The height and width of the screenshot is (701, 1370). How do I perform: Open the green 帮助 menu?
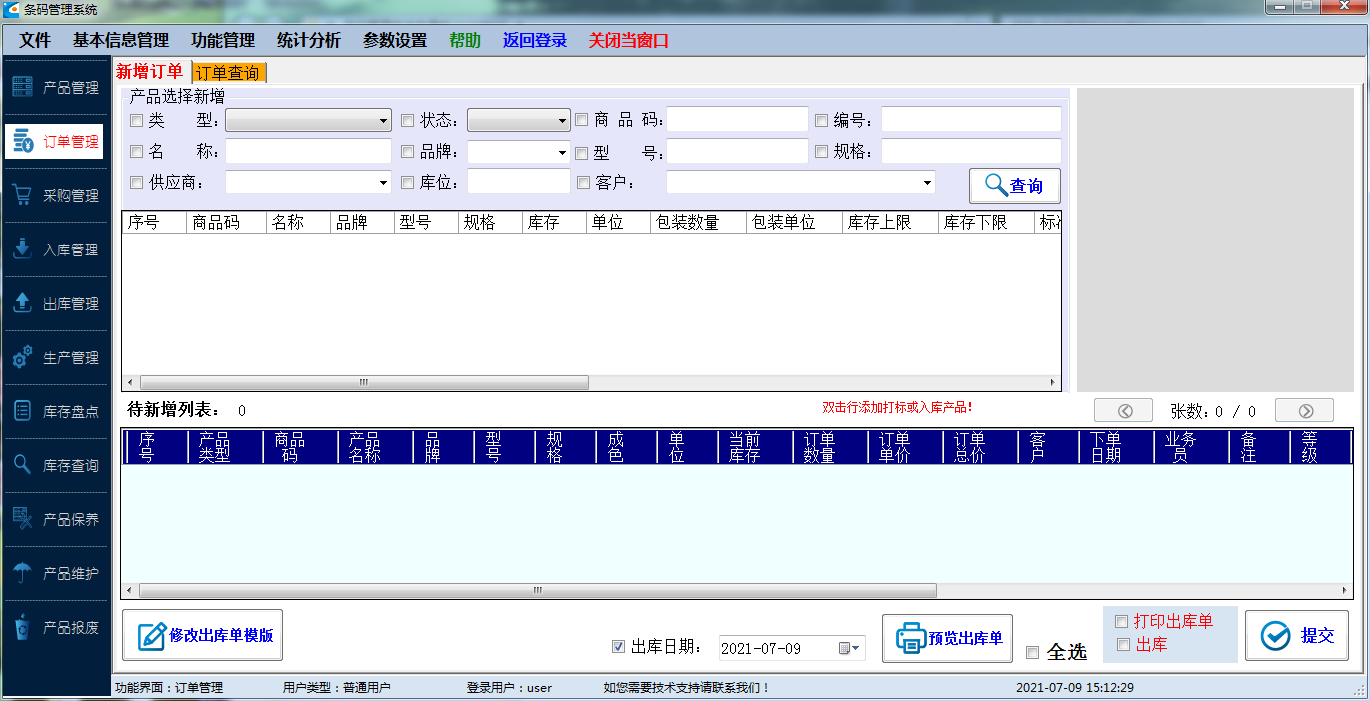(465, 41)
